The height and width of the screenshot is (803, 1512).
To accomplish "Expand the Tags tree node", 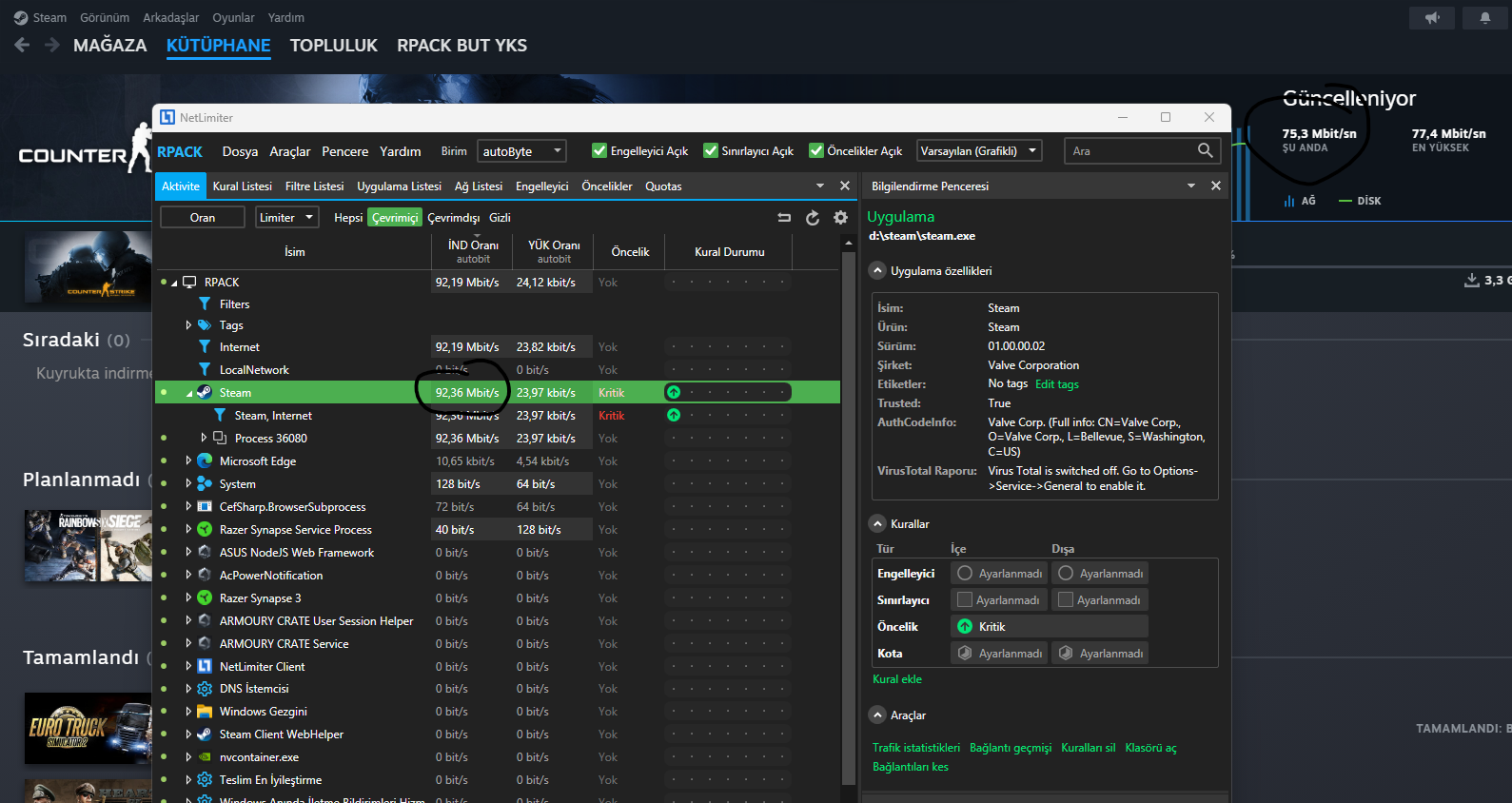I will [188, 325].
